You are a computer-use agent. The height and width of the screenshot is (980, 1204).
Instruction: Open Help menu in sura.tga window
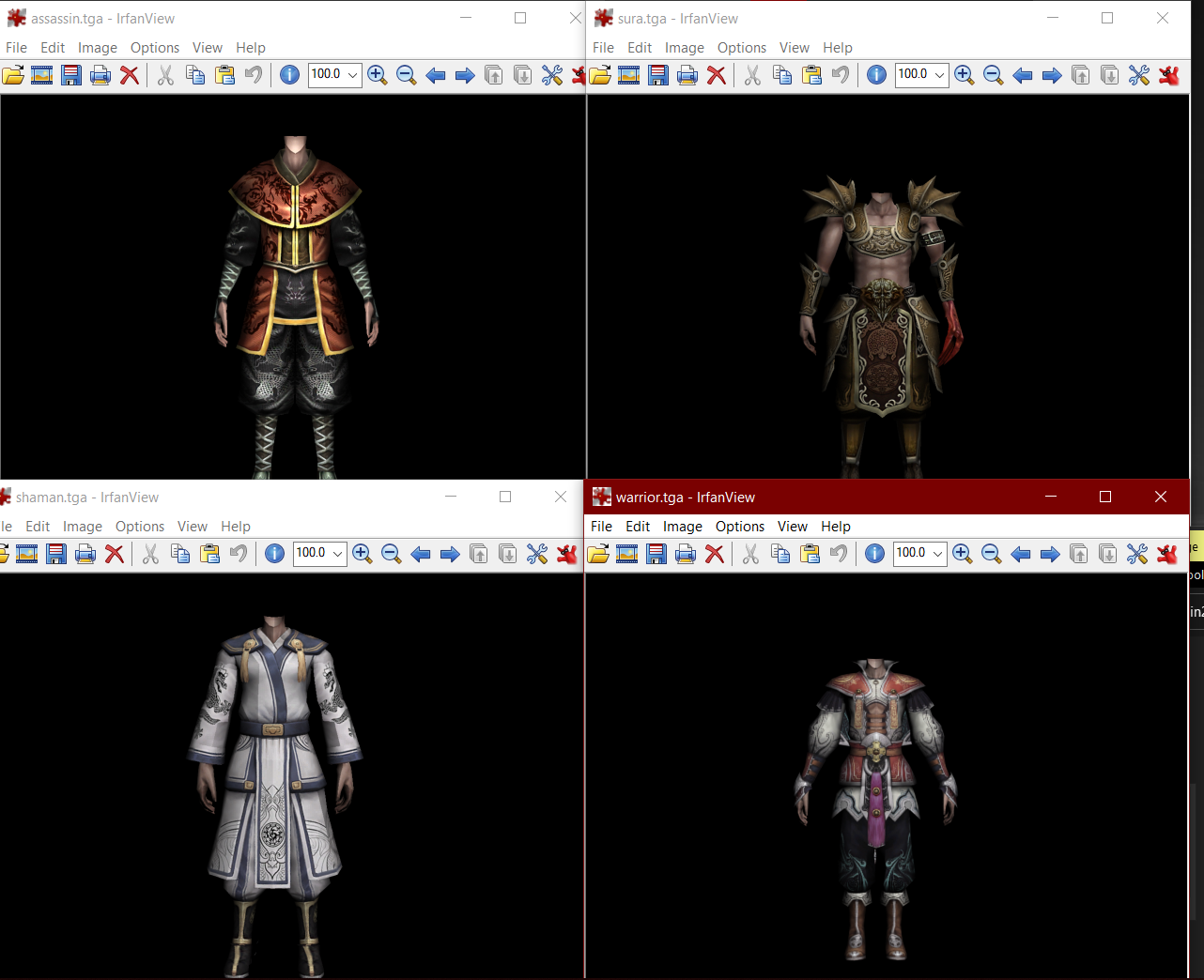838,48
